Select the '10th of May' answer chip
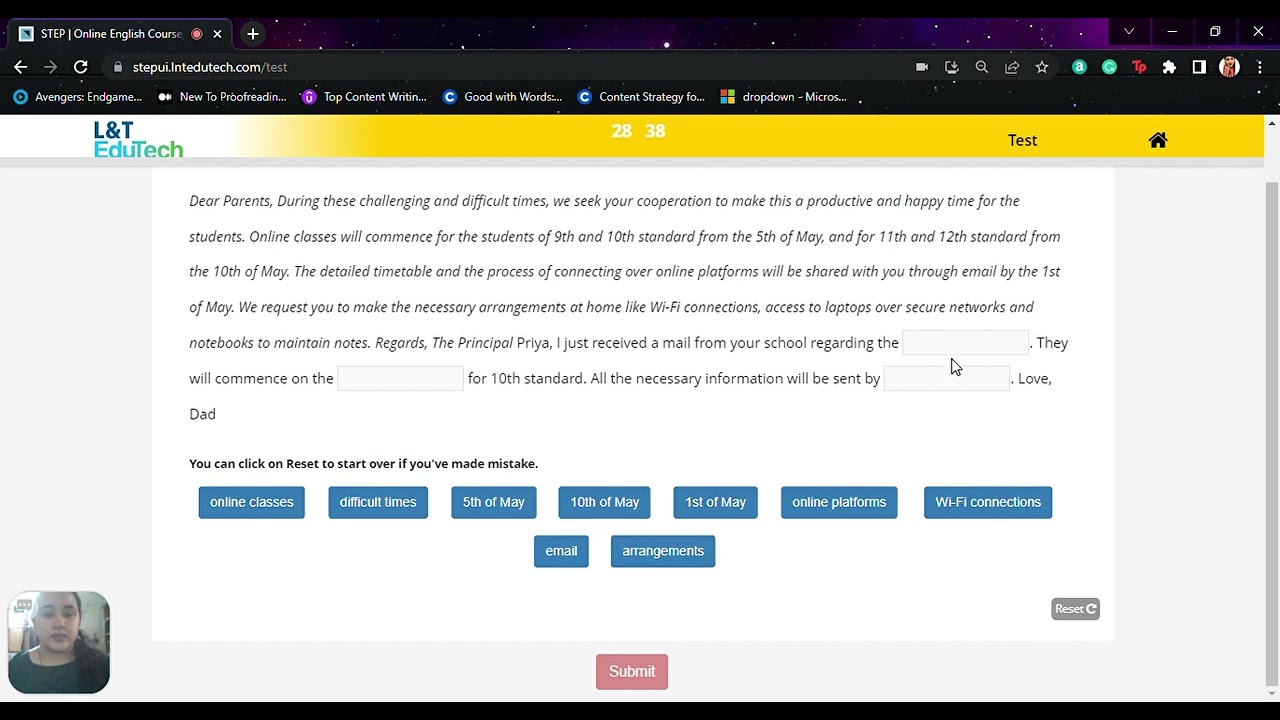 tap(605, 502)
